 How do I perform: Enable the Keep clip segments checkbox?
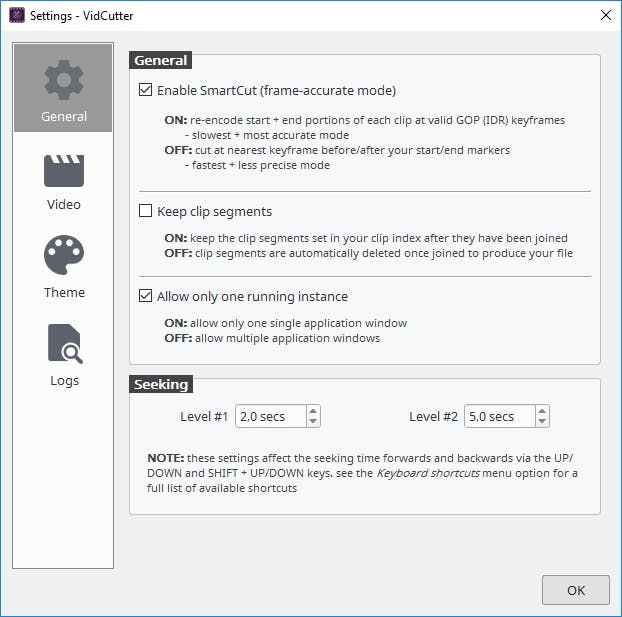pyautogui.click(x=146, y=211)
